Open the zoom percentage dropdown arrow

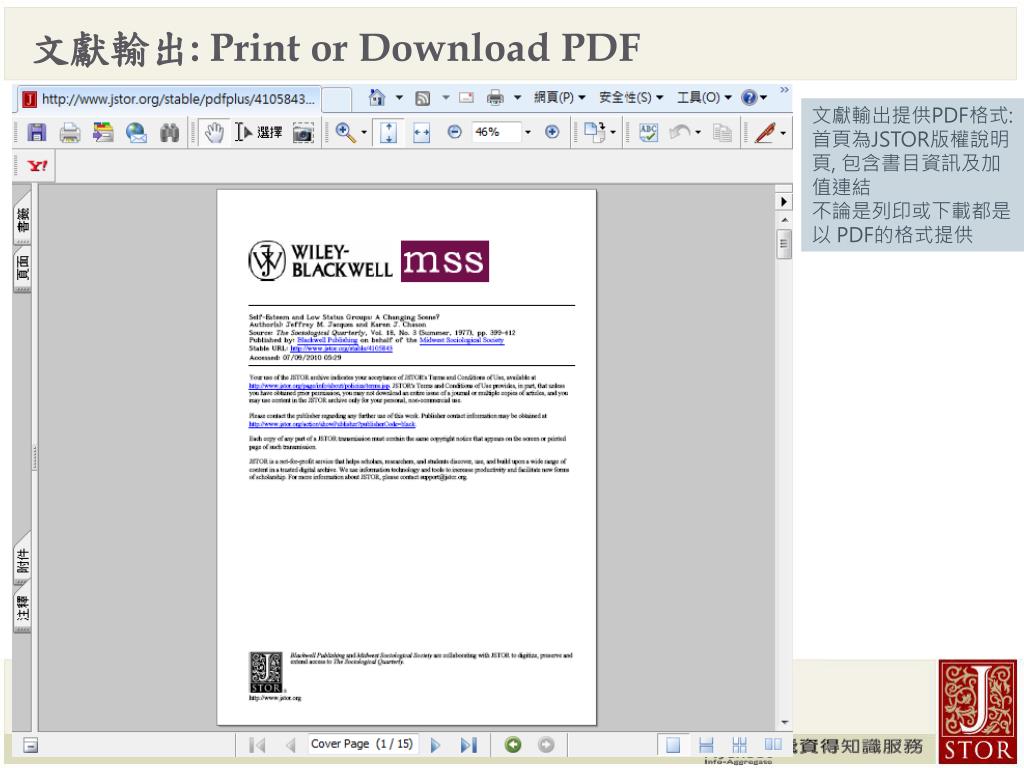[x=528, y=133]
